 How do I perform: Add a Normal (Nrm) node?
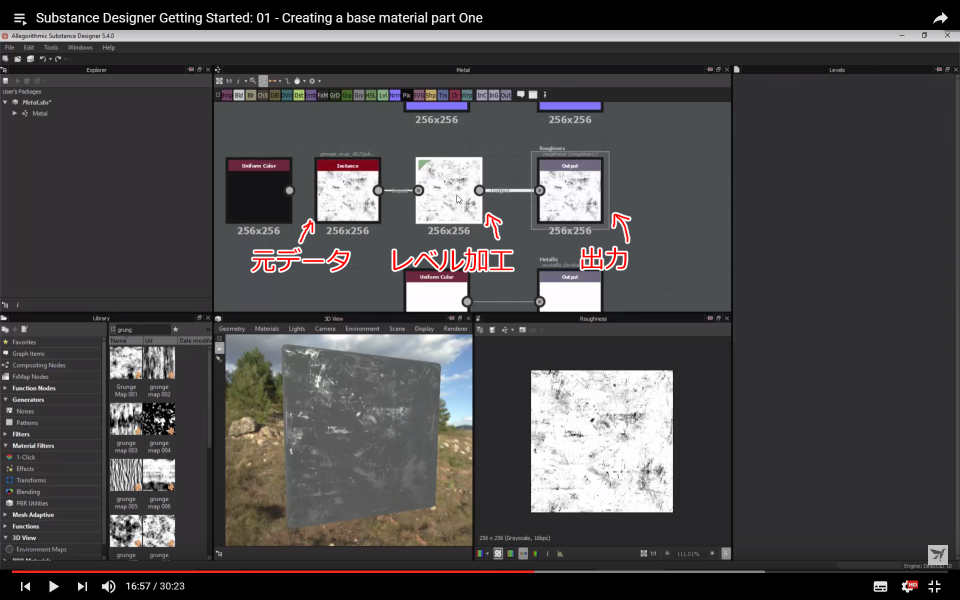[395, 95]
